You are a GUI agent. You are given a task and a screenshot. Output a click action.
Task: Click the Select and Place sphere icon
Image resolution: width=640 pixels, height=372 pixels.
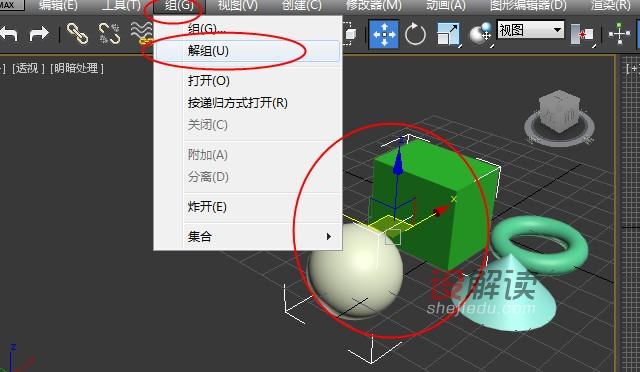(480, 34)
